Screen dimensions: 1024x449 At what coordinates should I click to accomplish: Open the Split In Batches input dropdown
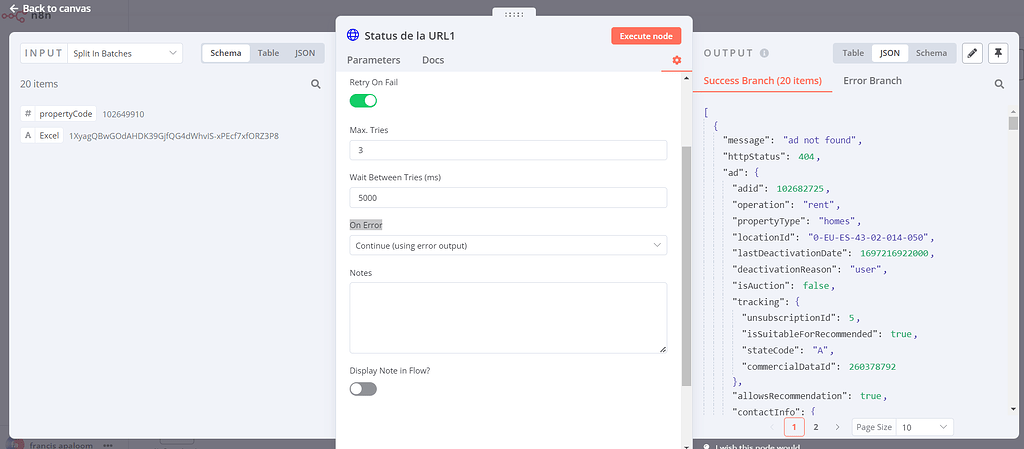(125, 53)
